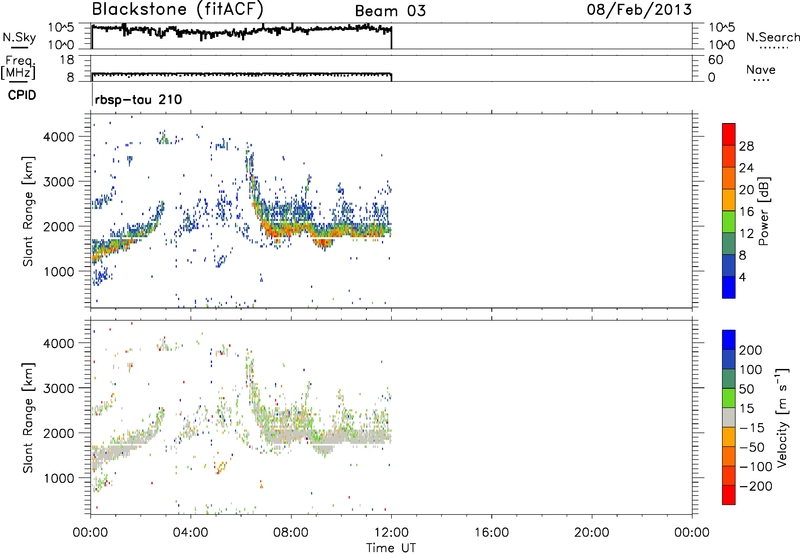Click the N.Search legend label
Image resolution: width=800 pixels, height=554 pixels.
pos(772,37)
